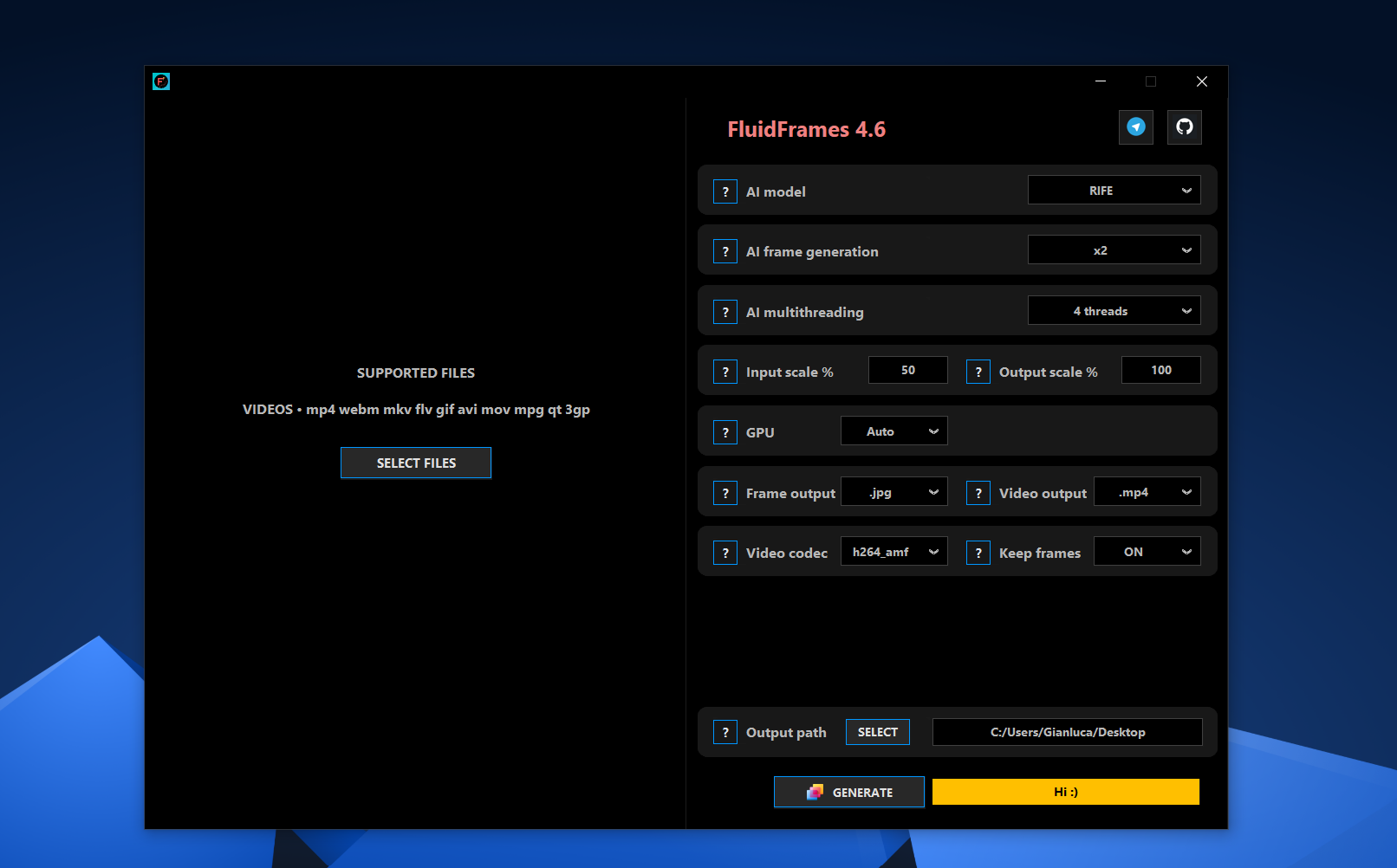Viewport: 1397px width, 868px height.
Task: Open the Telegram channel link icon
Action: 1135,127
